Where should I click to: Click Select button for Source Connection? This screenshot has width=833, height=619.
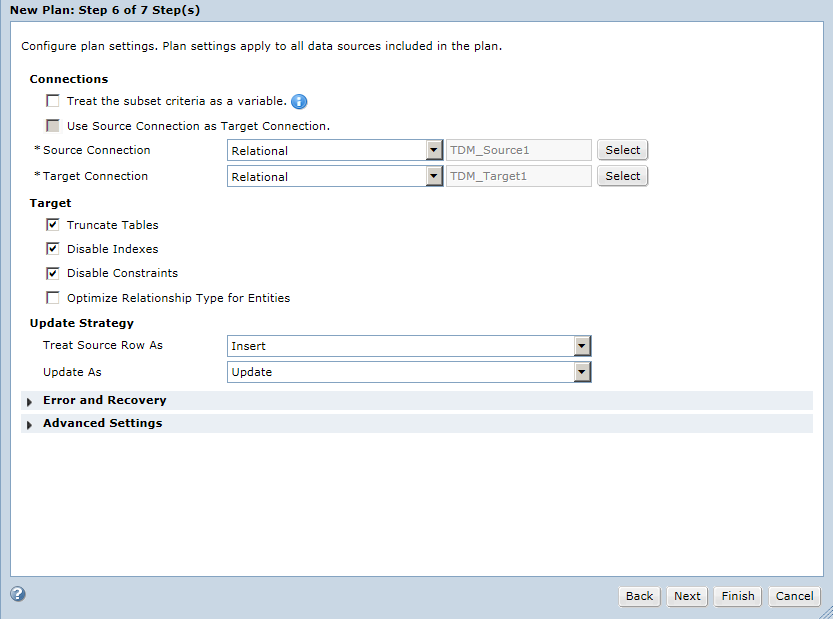(623, 150)
